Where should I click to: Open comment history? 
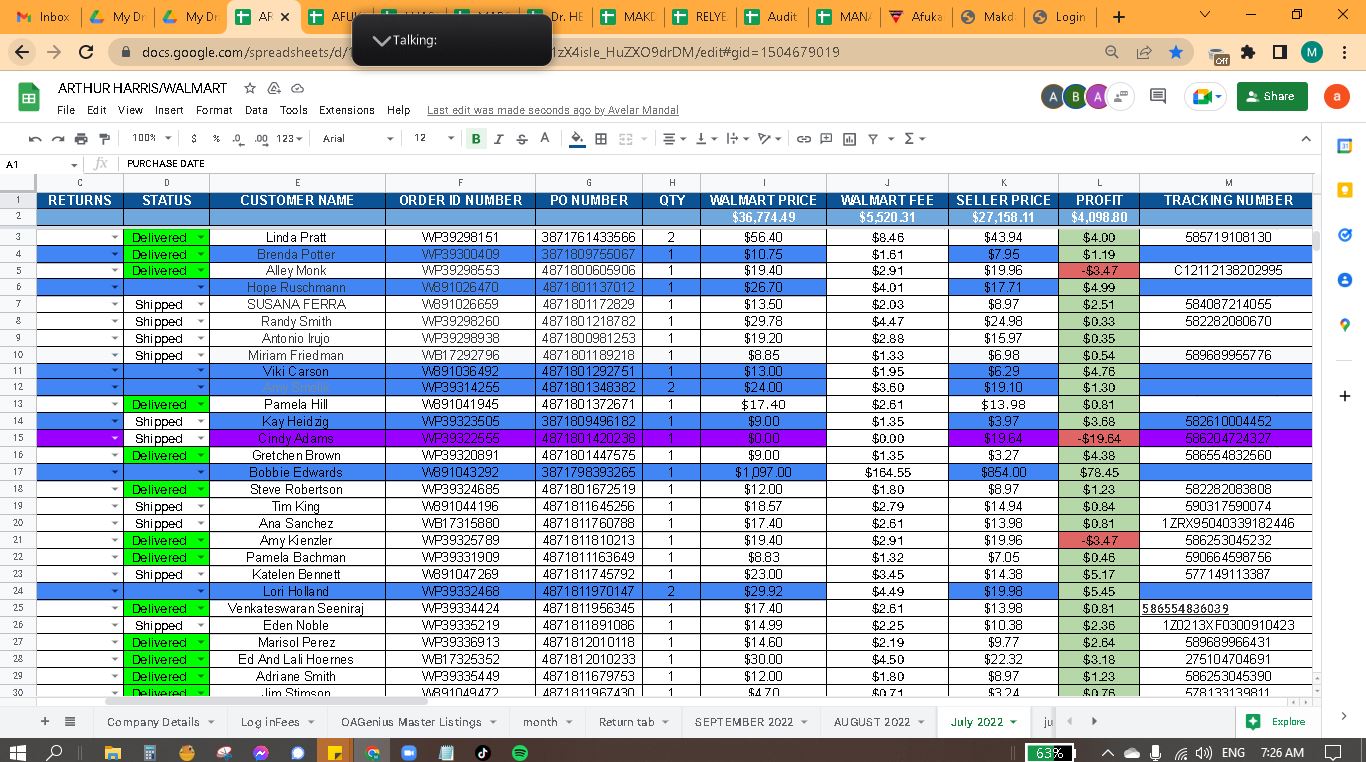1158,96
